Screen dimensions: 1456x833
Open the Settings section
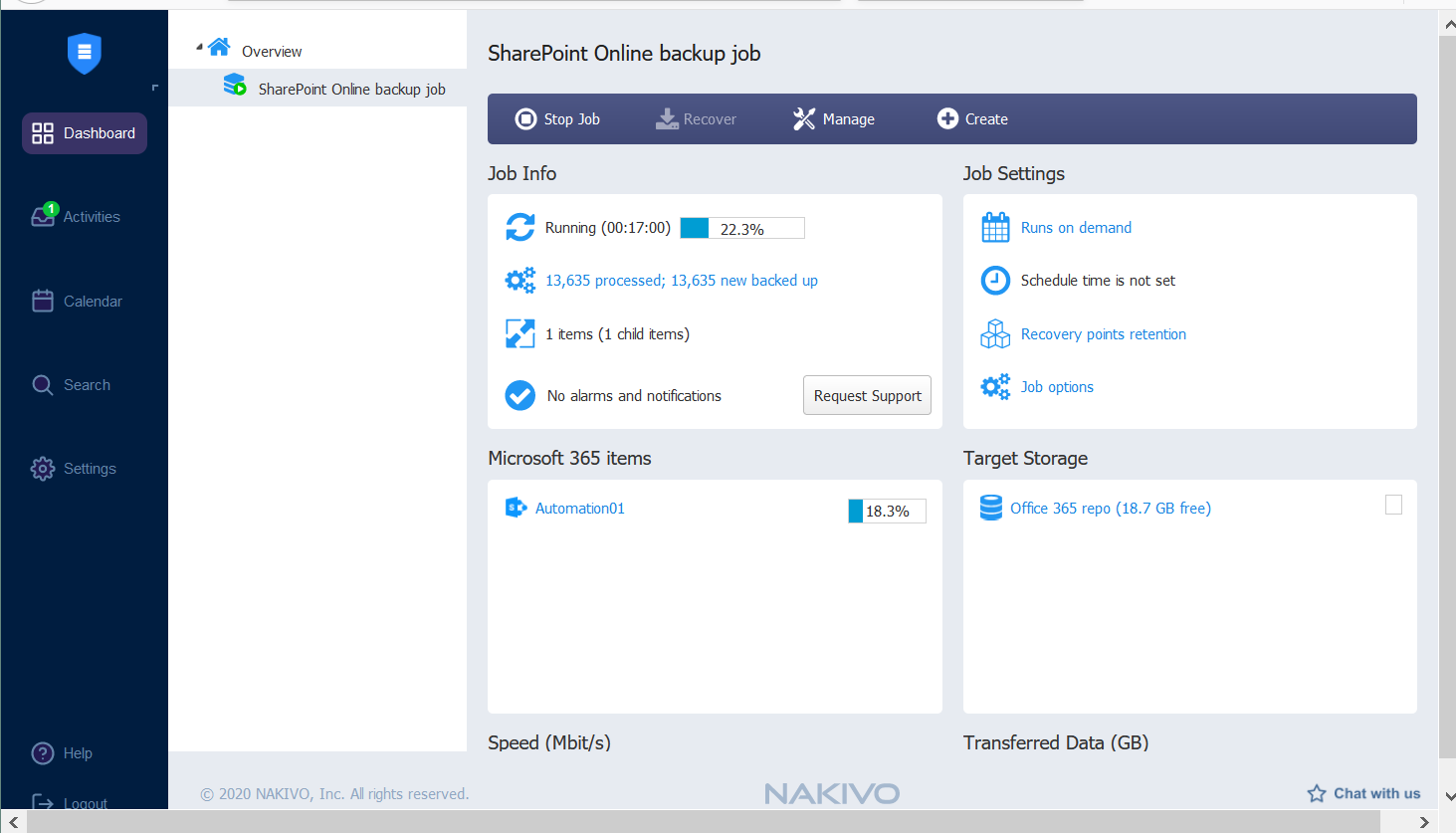74,469
